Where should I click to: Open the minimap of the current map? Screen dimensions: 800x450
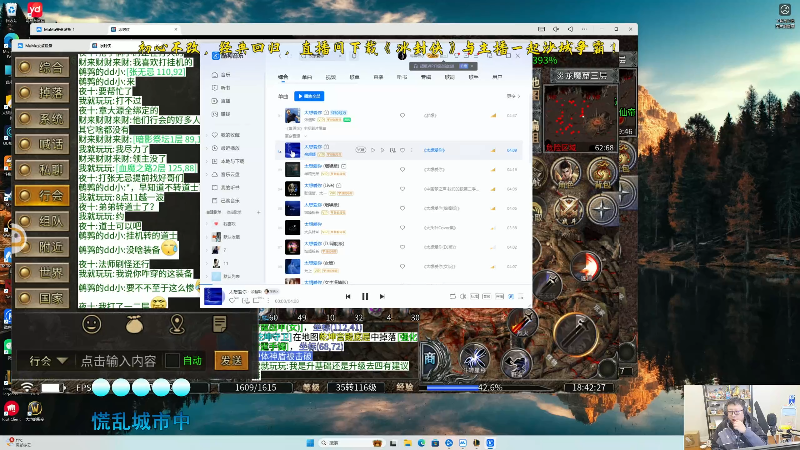pos(581,119)
